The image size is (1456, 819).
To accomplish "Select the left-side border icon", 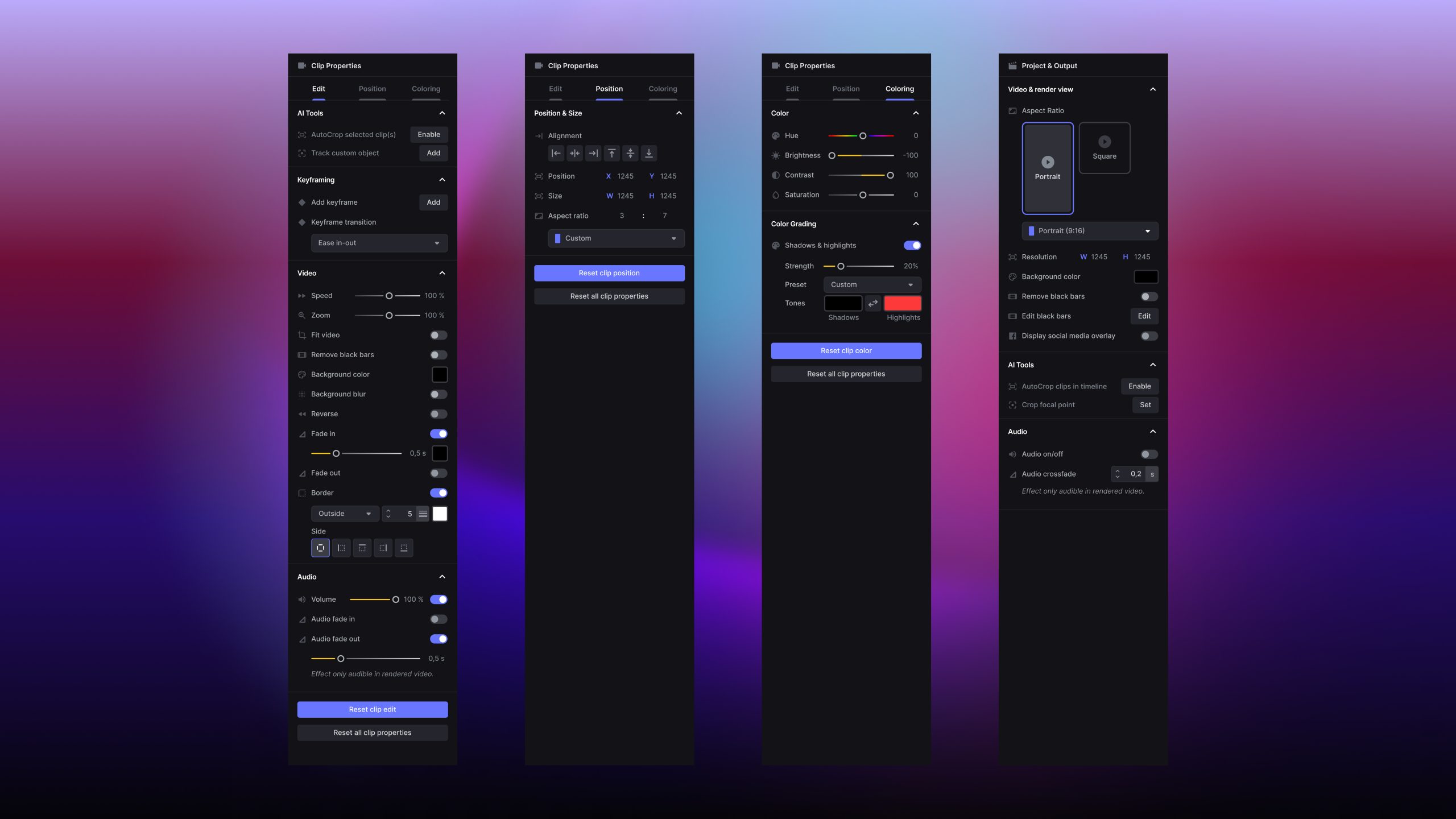I will (x=341, y=548).
